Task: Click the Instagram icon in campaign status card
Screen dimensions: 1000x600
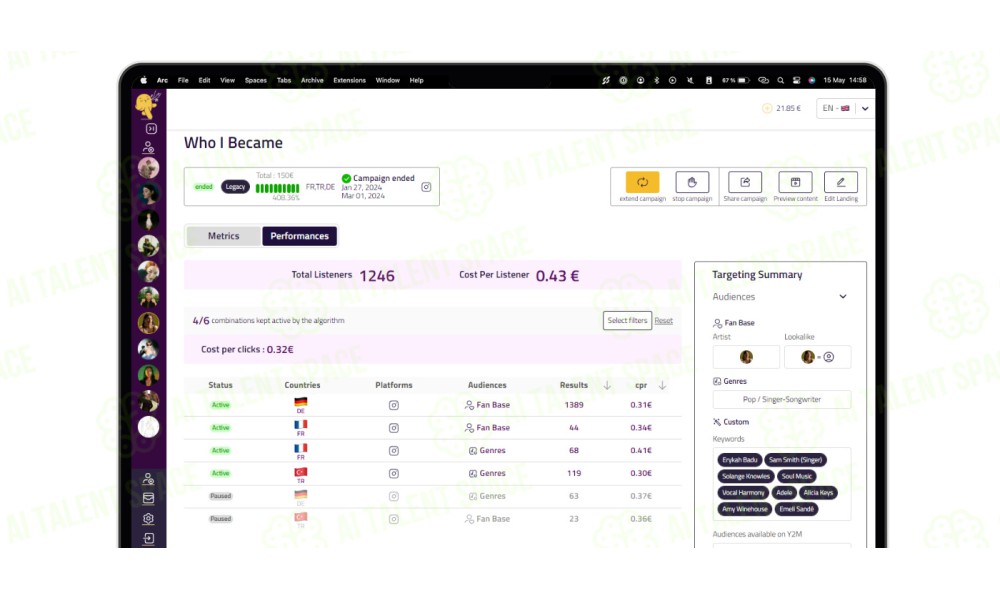Action: (426, 187)
